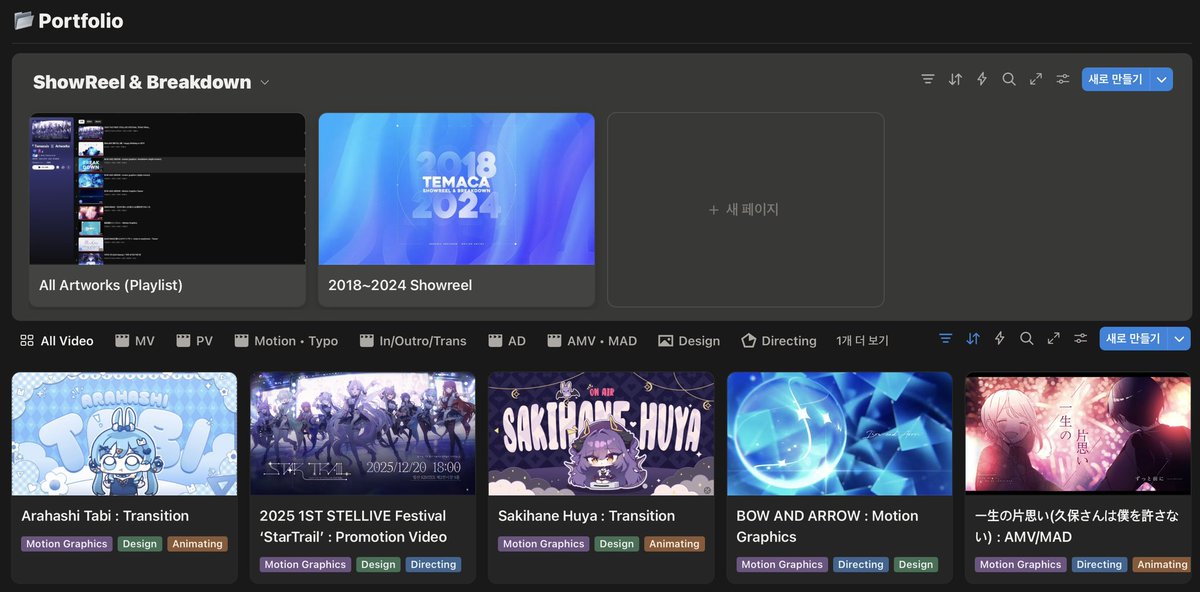Open automations lightning icon in ShowReel section
Image resolution: width=1200 pixels, height=592 pixels.
coord(982,79)
